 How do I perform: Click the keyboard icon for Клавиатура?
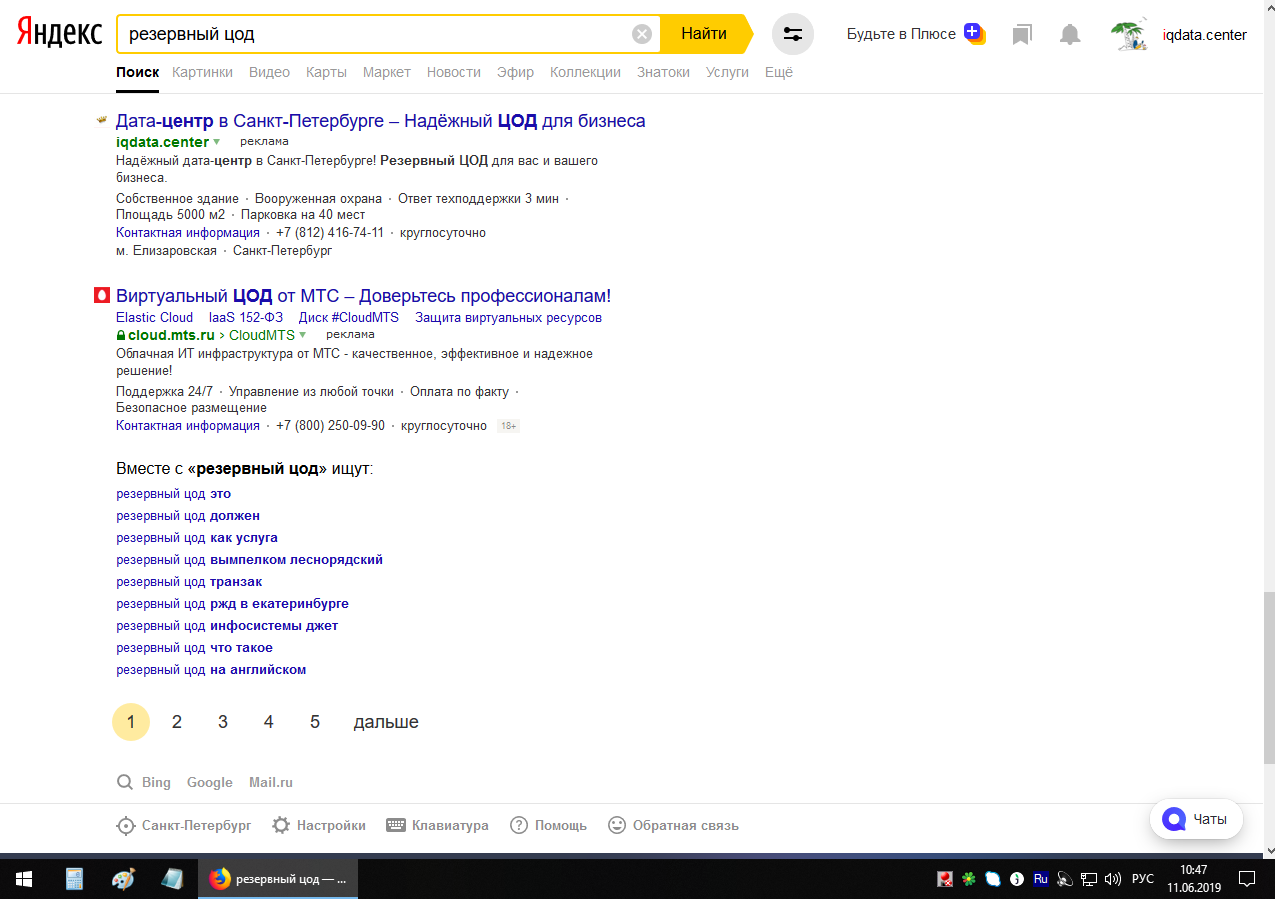[x=396, y=825]
